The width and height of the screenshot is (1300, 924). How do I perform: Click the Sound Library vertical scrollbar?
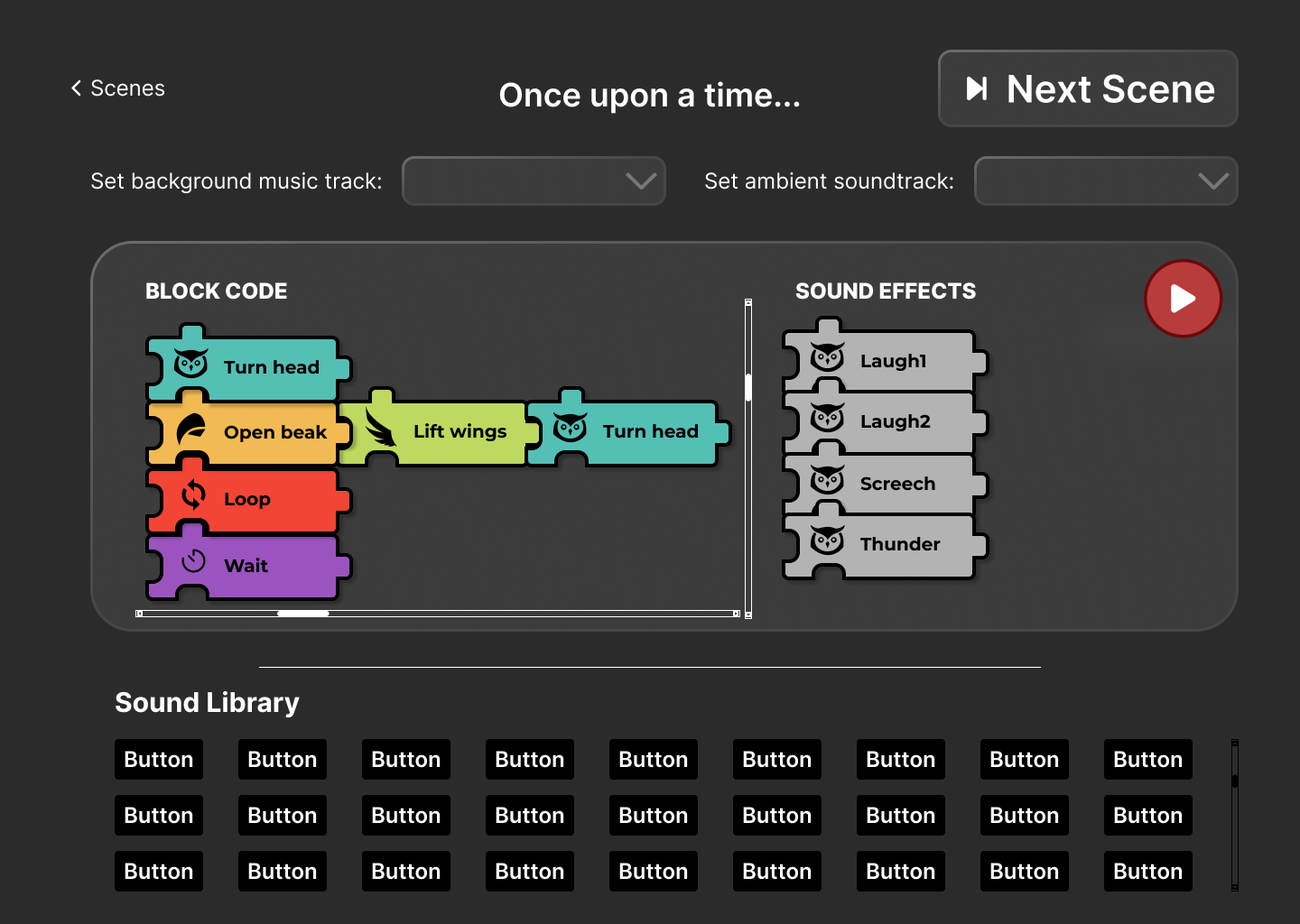pos(1235,815)
